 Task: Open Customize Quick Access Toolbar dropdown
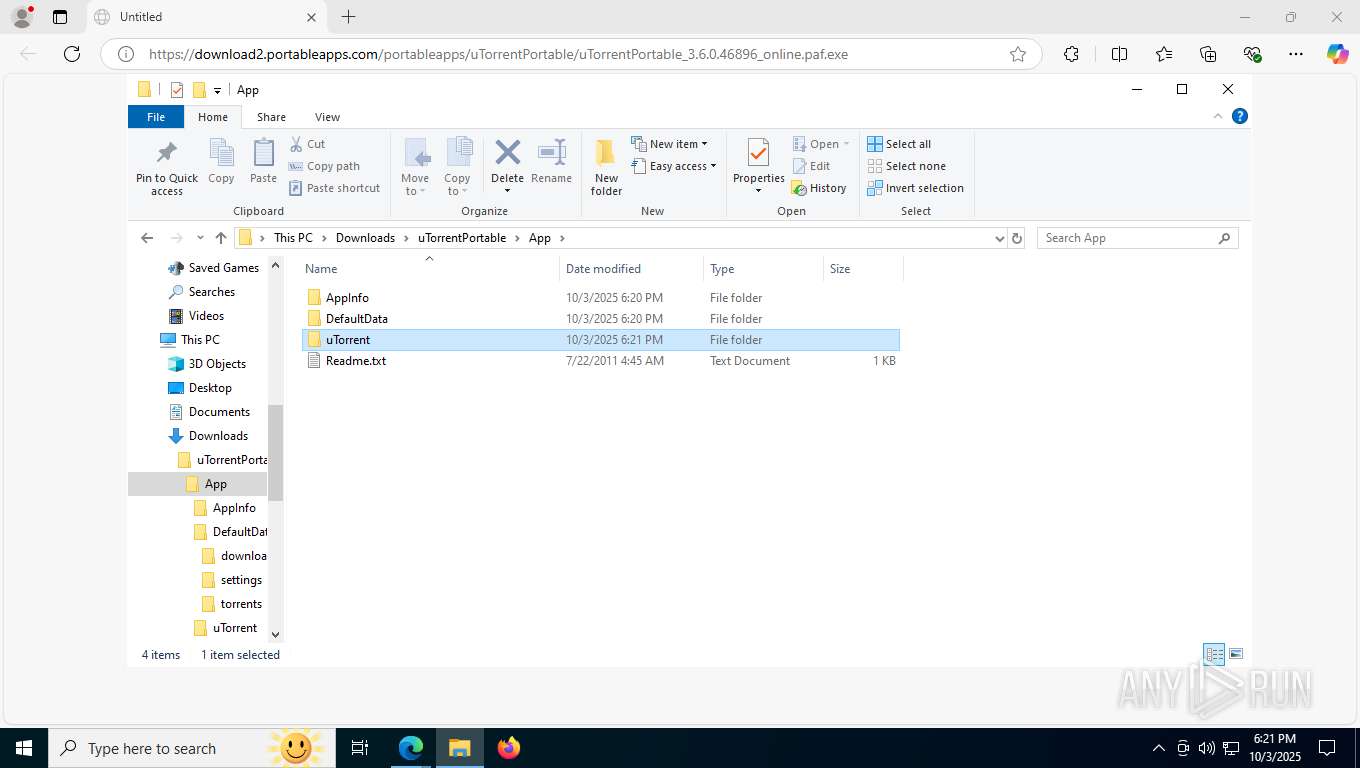[x=217, y=91]
